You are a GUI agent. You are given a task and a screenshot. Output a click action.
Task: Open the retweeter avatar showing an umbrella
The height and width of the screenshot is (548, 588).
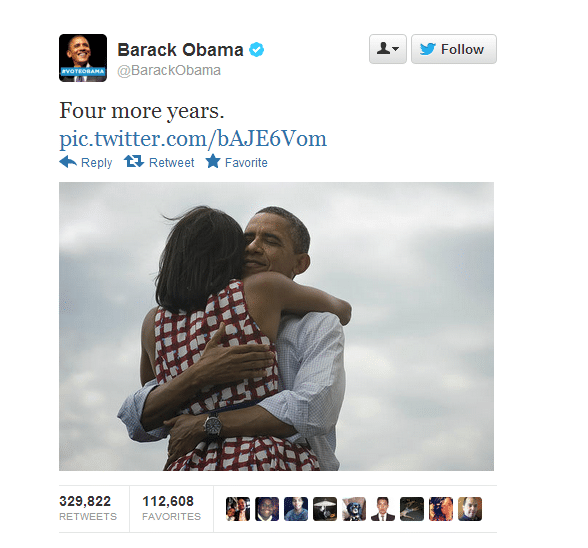tap(325, 509)
